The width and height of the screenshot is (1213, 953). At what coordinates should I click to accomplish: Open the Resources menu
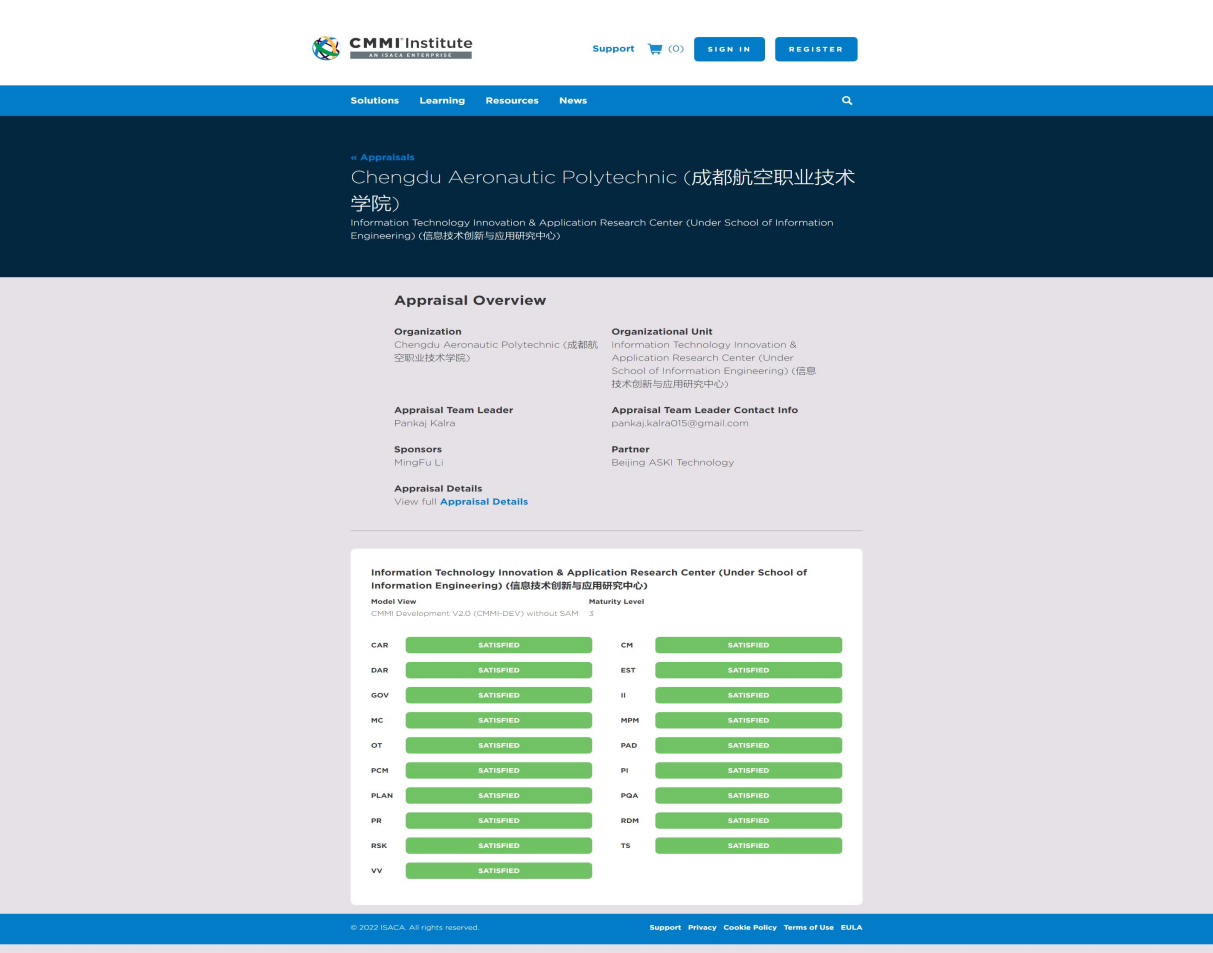[x=512, y=101]
